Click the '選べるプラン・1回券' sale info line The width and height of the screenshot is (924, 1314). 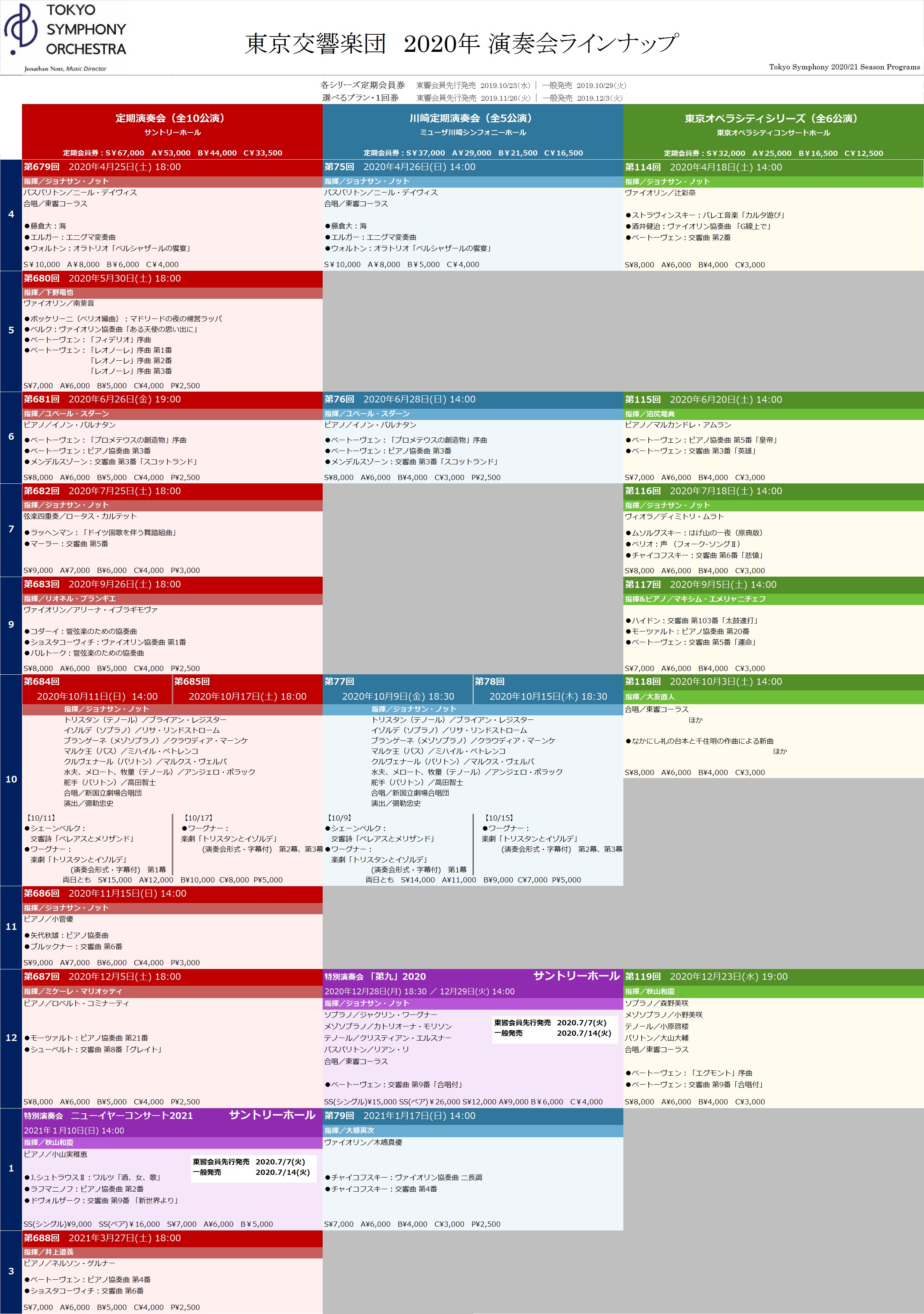(x=472, y=98)
